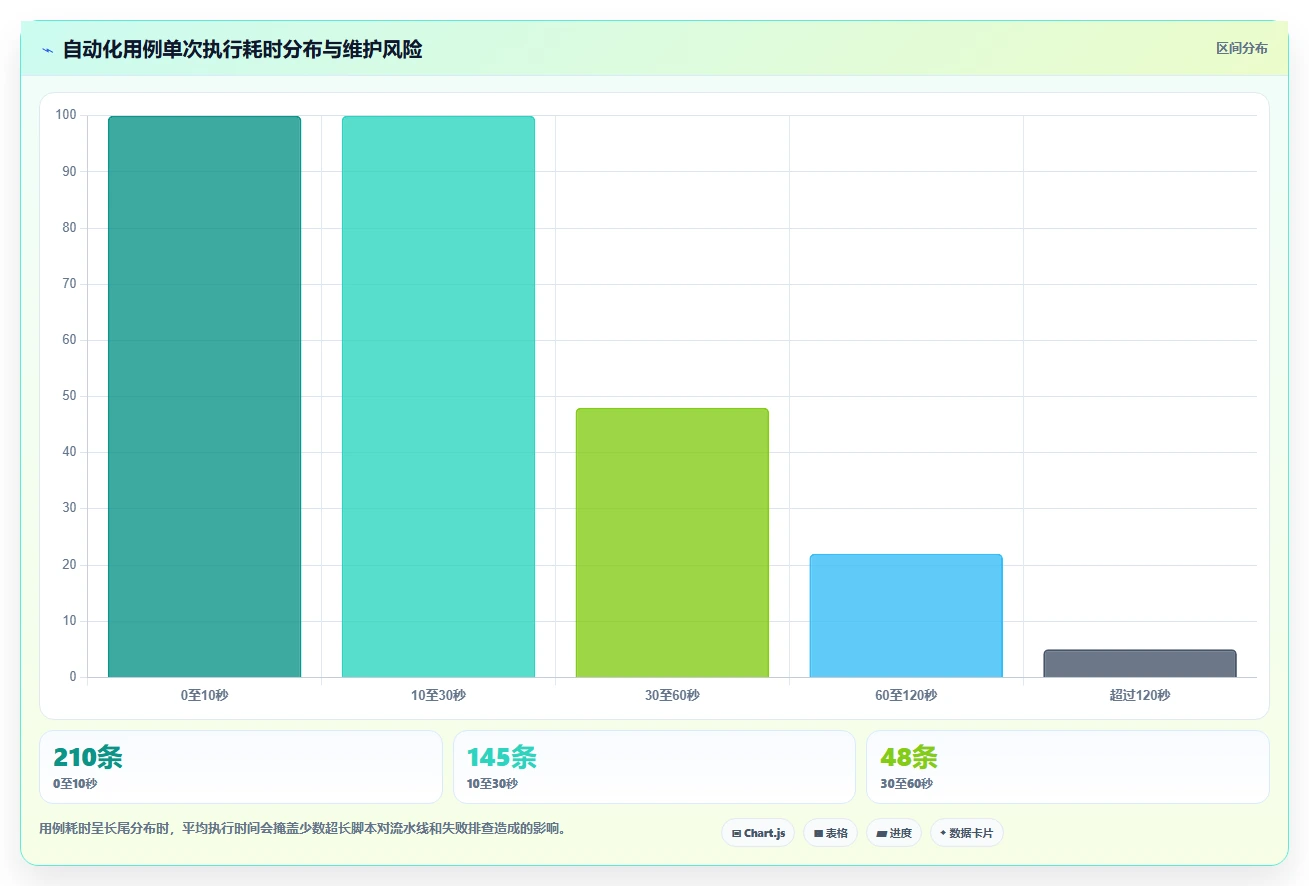Click the chart title 自动化用例单次执行耗时分布与维护风险

point(242,50)
